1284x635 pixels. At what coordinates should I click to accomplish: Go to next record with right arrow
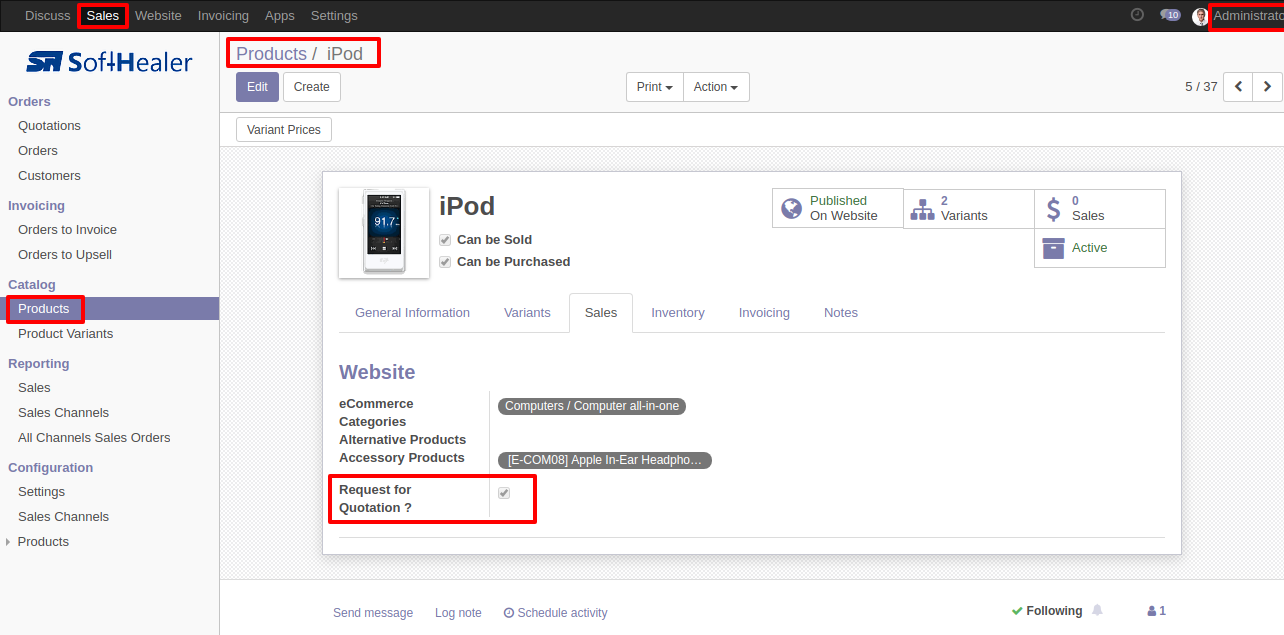coord(1267,87)
